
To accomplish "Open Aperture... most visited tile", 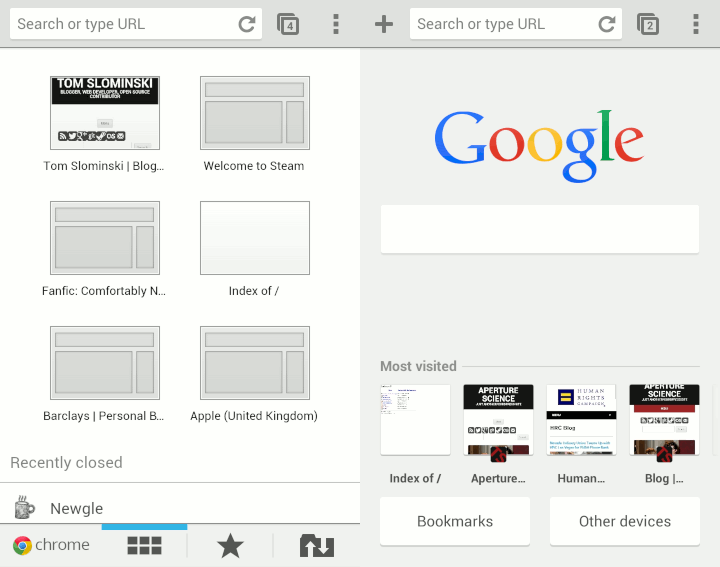I will (x=498, y=420).
